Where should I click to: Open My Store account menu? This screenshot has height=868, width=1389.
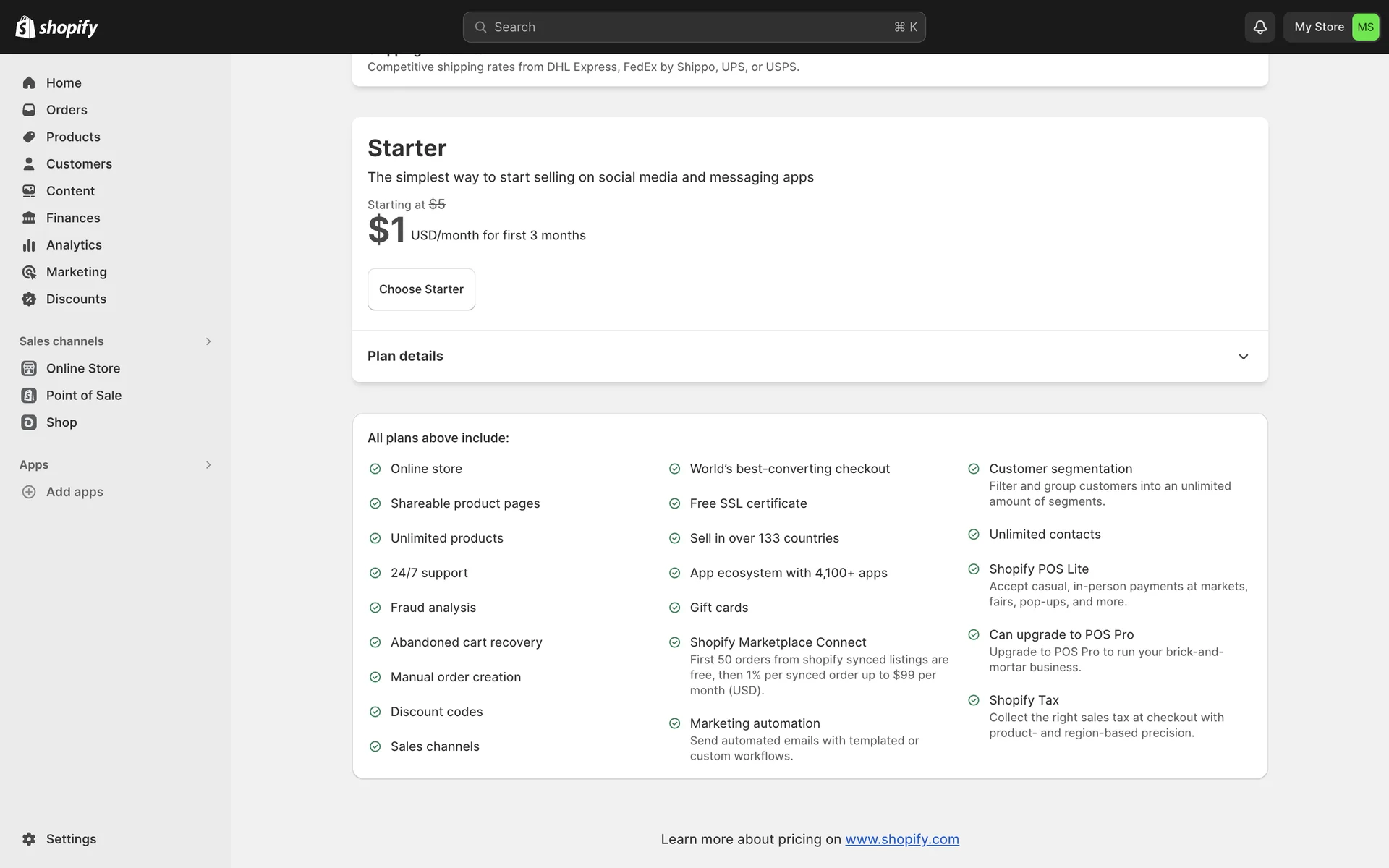tap(1331, 27)
